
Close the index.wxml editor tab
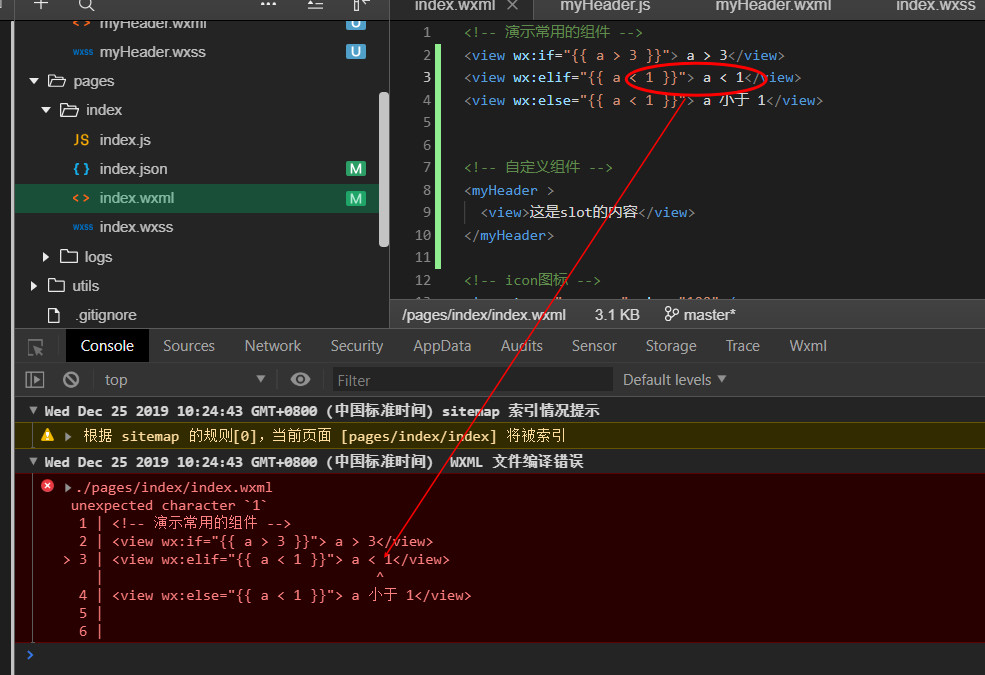513,6
